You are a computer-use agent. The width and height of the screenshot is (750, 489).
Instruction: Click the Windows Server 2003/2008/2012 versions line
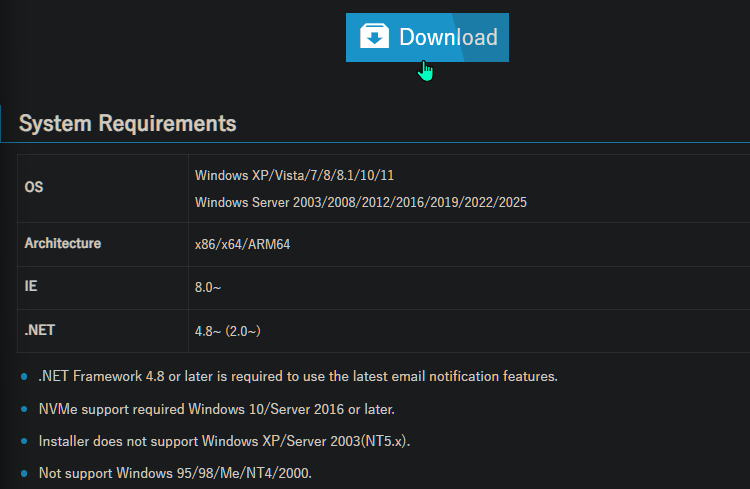tap(360, 202)
